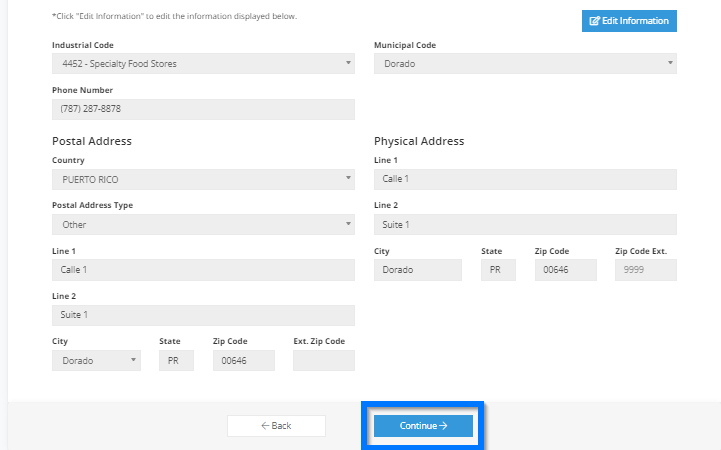The image size is (721, 450).
Task: Open the postal City dropdown showing Dorado
Action: [x=97, y=360]
